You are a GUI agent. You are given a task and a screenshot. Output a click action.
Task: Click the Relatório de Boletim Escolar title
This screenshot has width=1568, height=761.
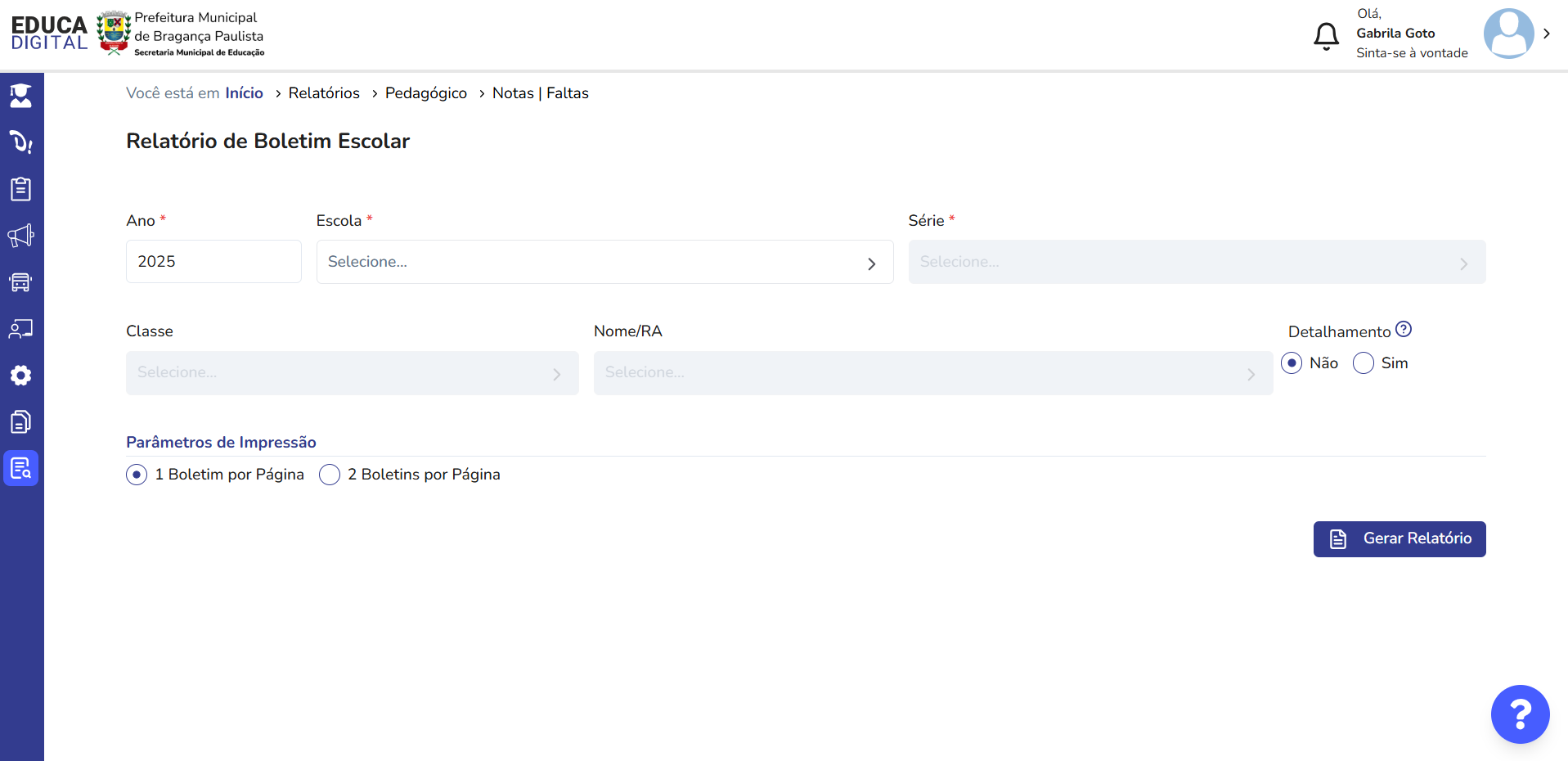[267, 141]
